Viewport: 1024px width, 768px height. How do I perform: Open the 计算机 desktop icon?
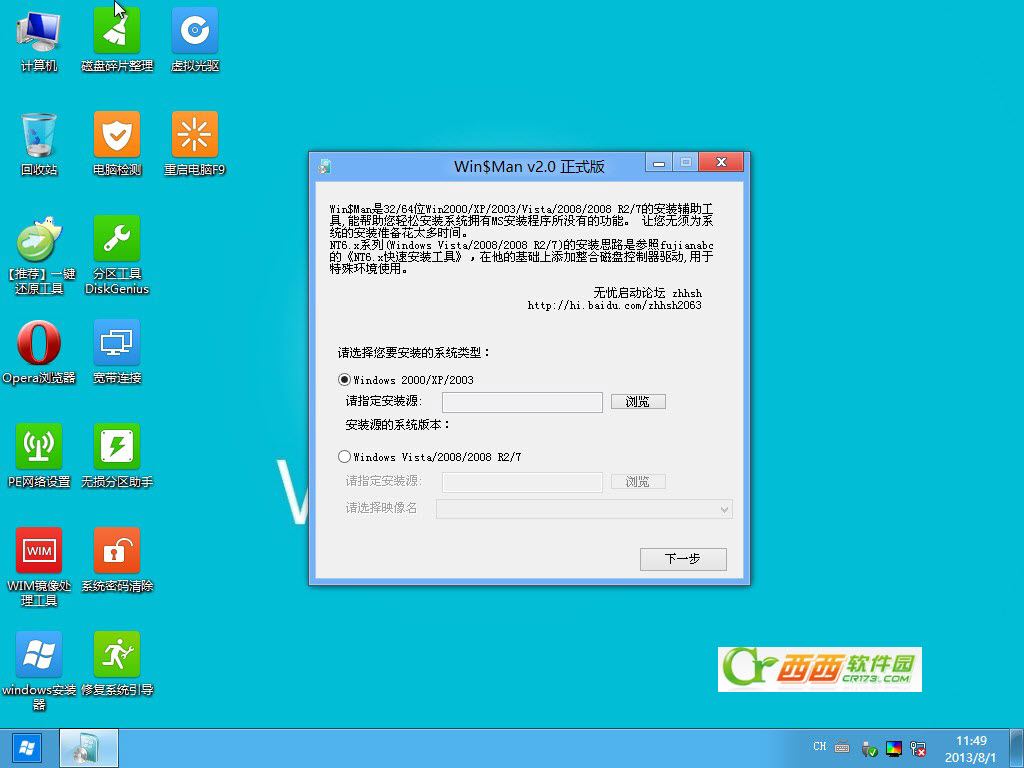point(39,39)
